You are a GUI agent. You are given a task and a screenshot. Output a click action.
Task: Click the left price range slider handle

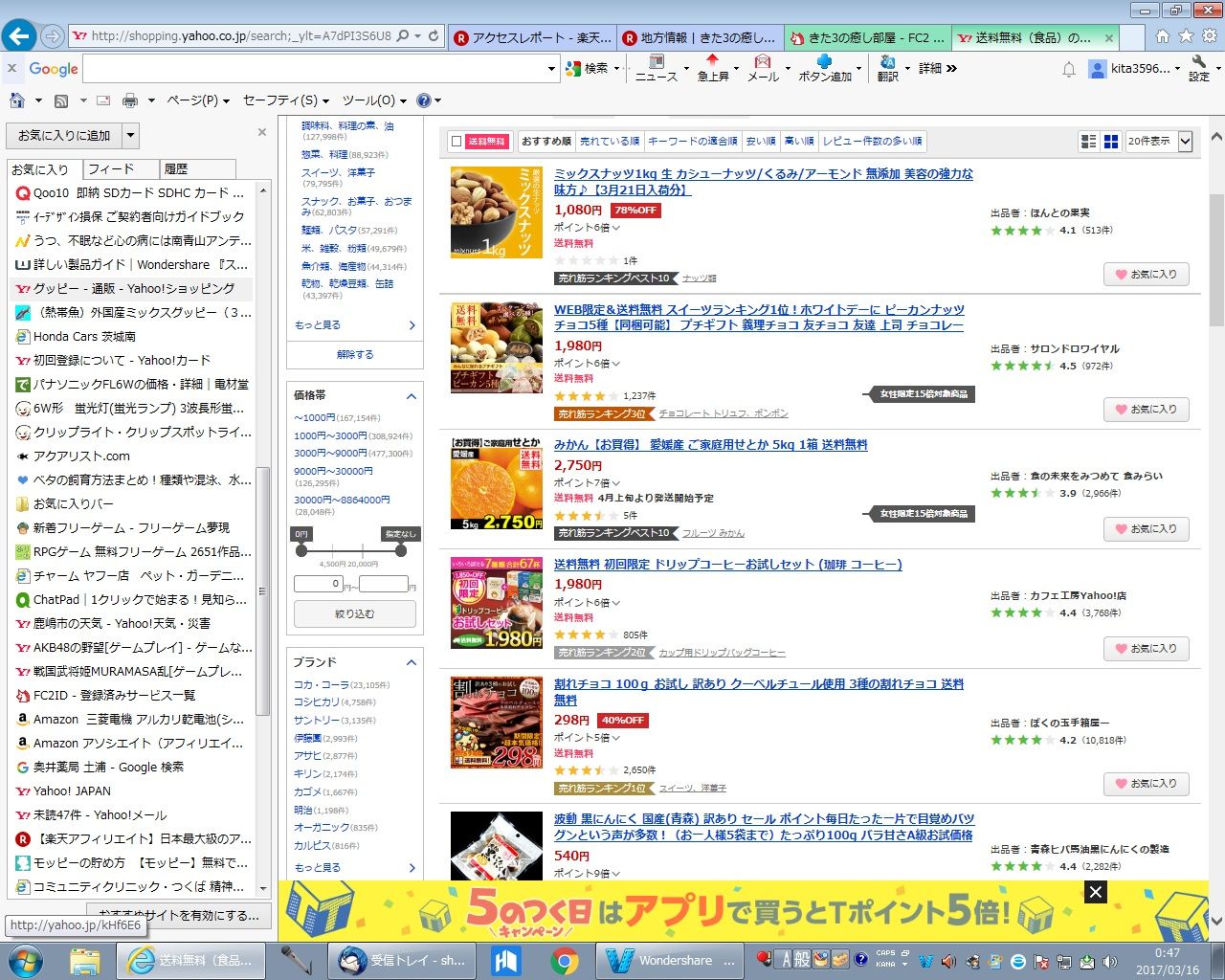pyautogui.click(x=302, y=550)
